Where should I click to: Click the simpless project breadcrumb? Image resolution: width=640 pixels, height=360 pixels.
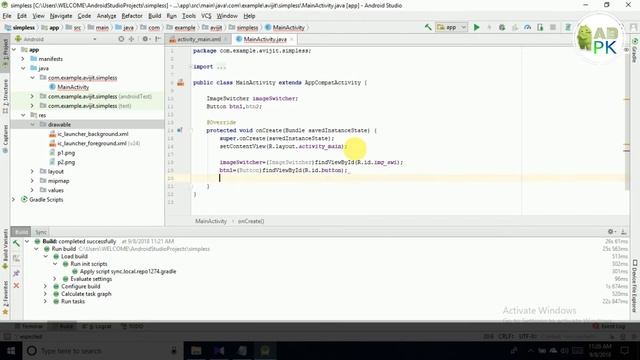coord(20,28)
